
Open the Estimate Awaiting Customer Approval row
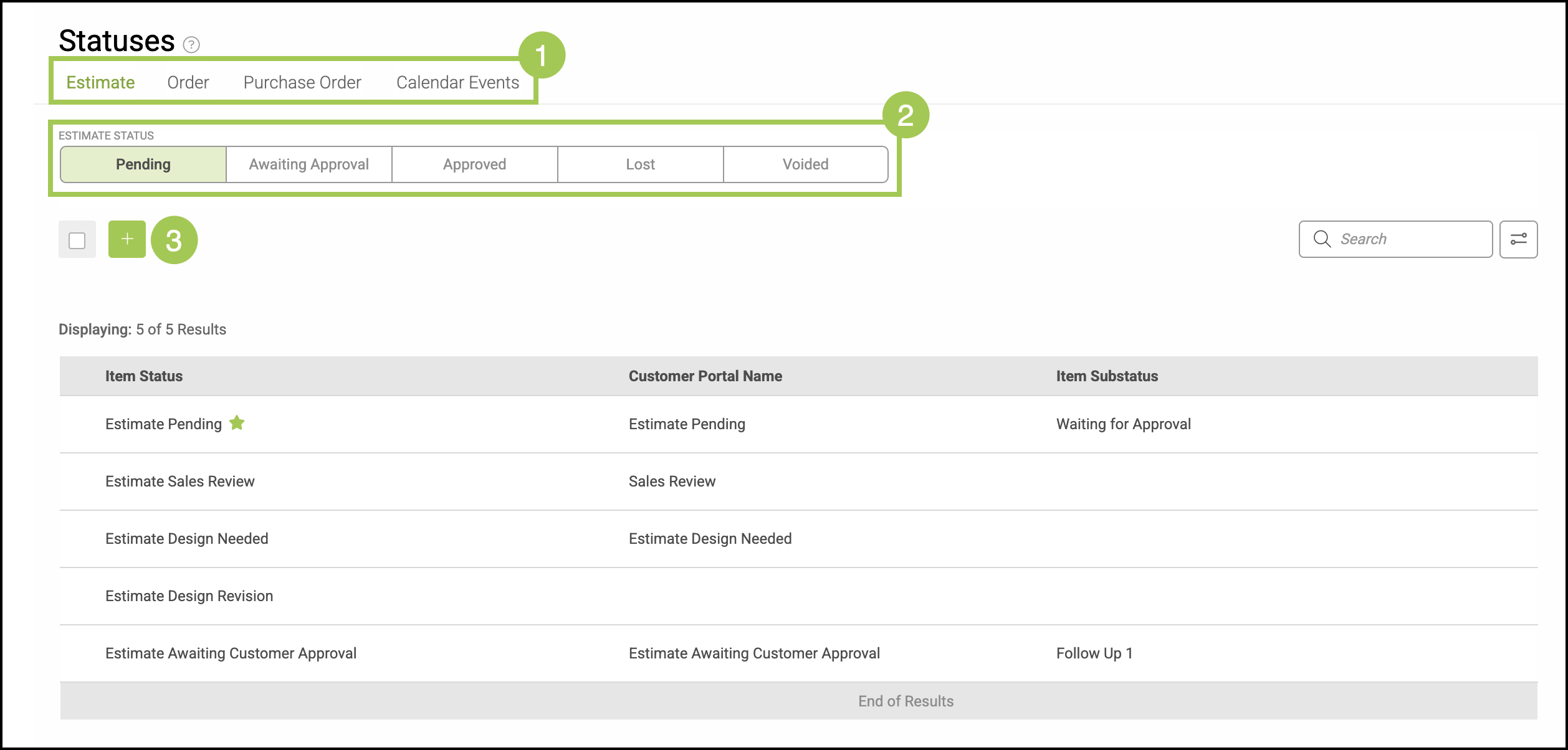pos(231,653)
